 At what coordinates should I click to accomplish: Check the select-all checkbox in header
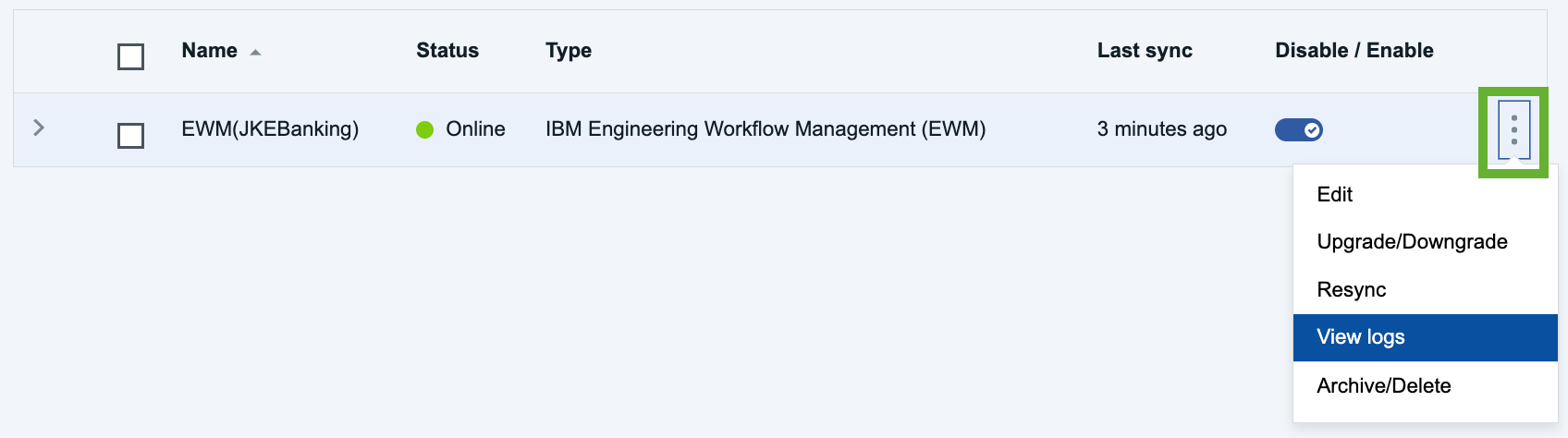(130, 56)
